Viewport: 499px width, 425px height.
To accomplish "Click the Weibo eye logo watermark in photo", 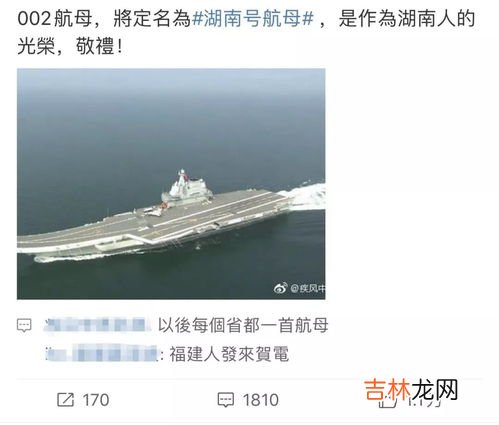I will (x=280, y=288).
